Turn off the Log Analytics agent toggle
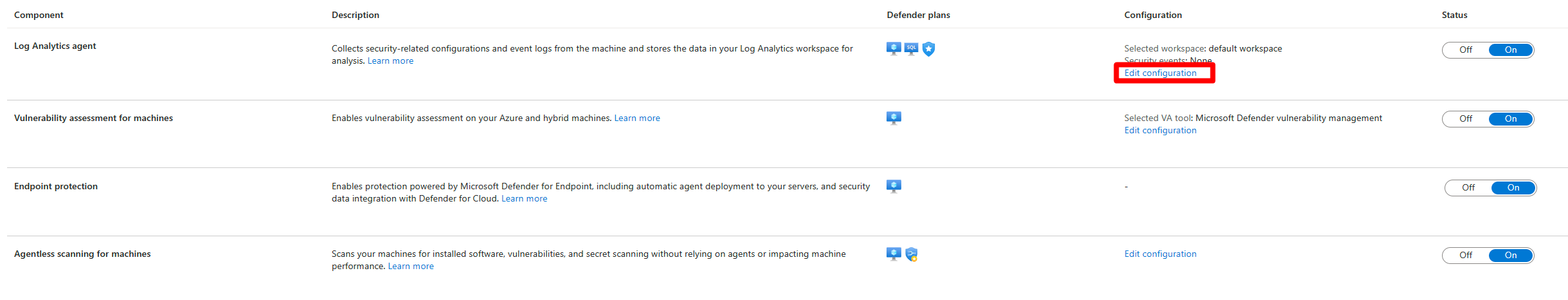This screenshot has height=300, width=1568. click(x=1465, y=50)
